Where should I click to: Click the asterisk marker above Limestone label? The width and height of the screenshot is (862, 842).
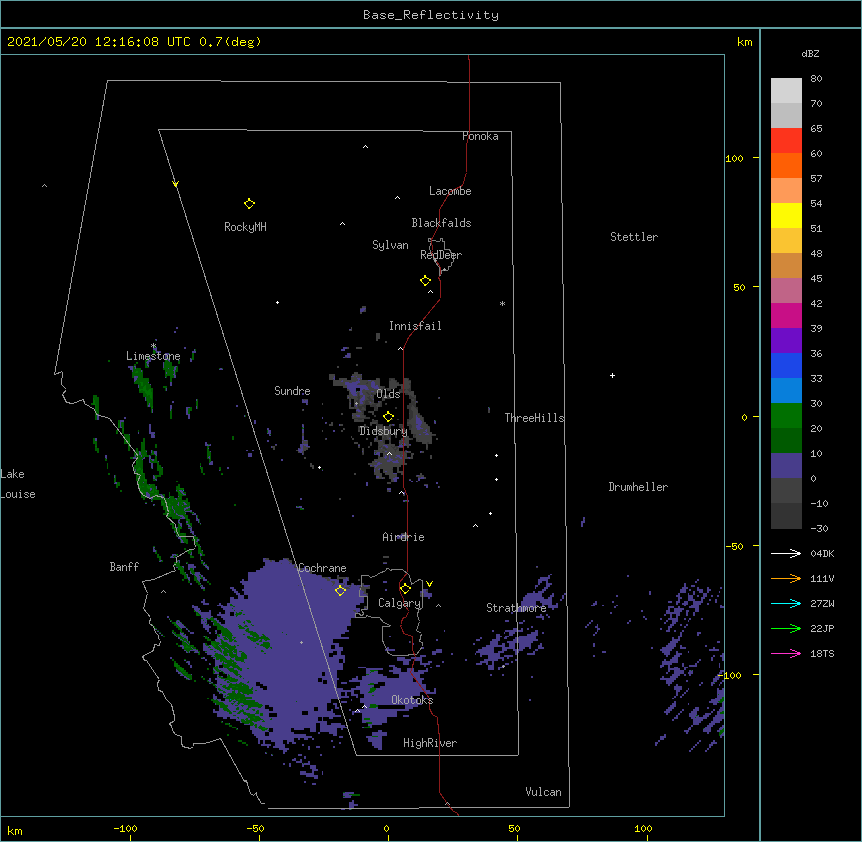point(153,346)
